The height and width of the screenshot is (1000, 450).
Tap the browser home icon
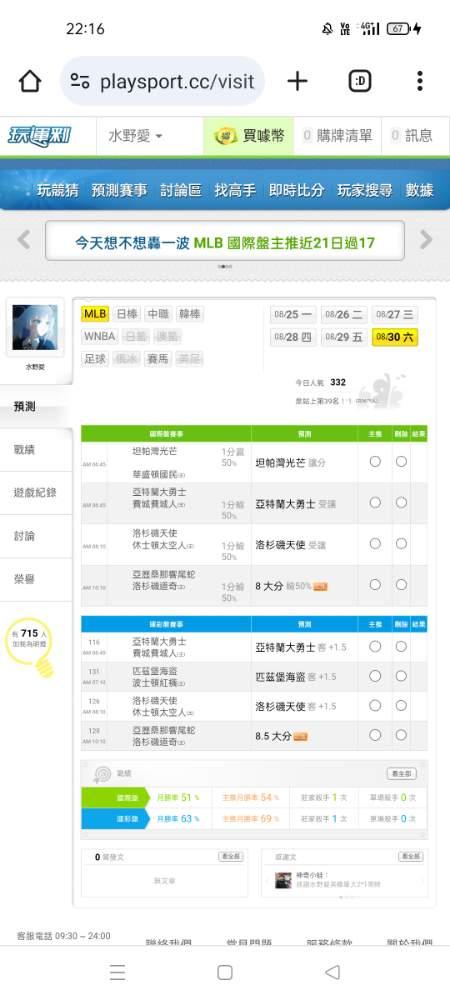(29, 82)
